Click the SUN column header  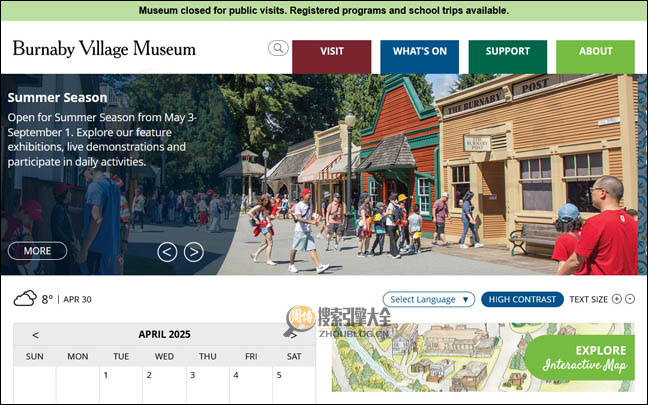(x=34, y=356)
